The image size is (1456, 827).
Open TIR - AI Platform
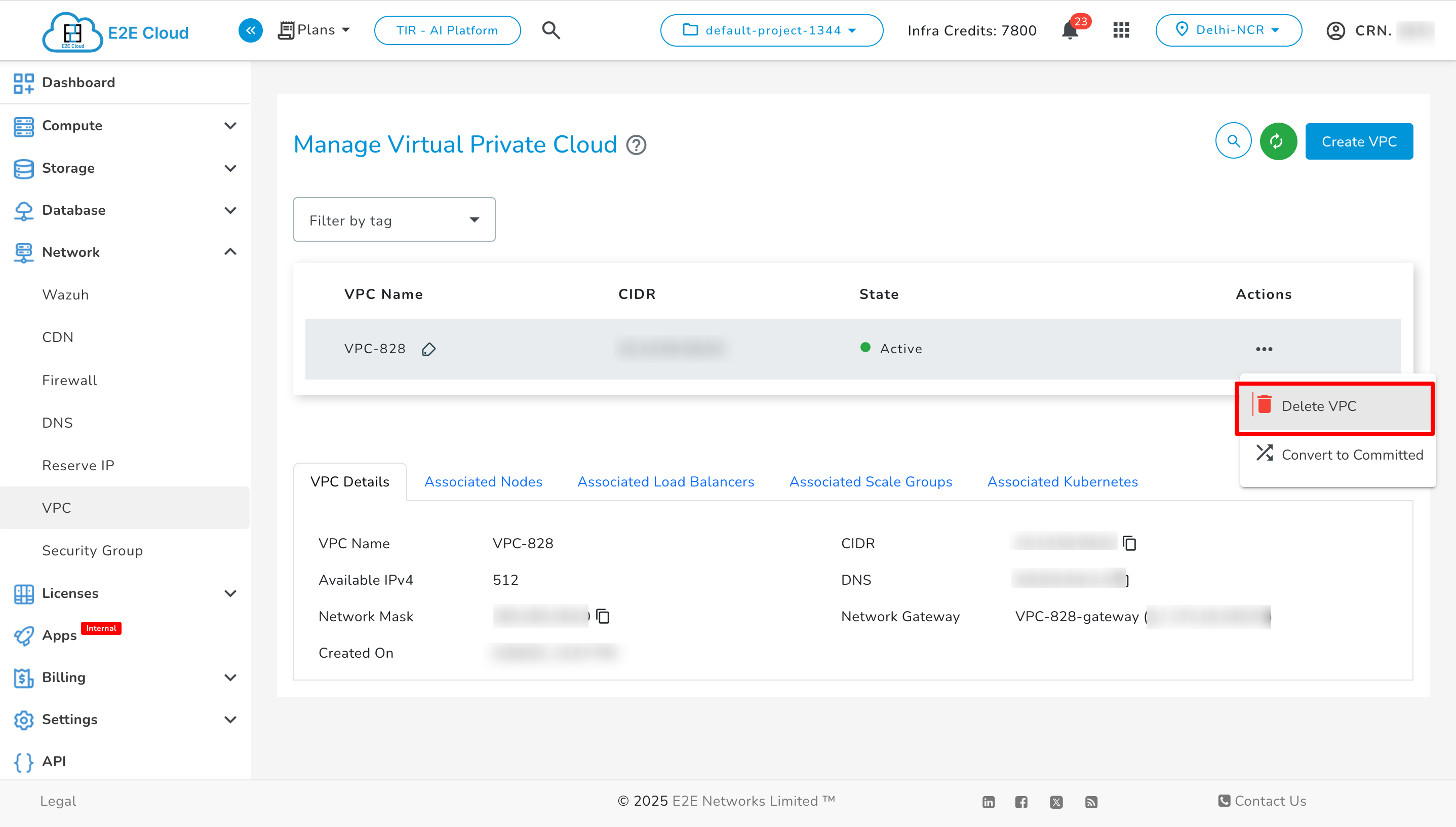click(447, 30)
